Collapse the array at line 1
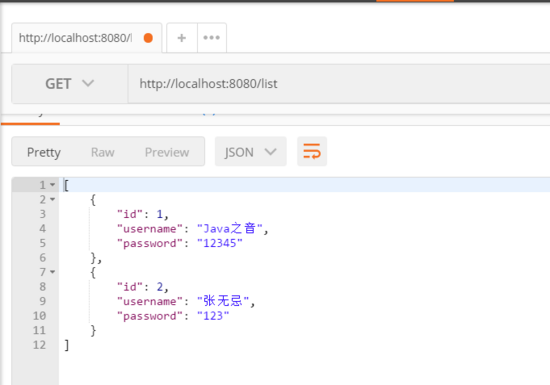This screenshot has height=385, width=550. click(53, 185)
